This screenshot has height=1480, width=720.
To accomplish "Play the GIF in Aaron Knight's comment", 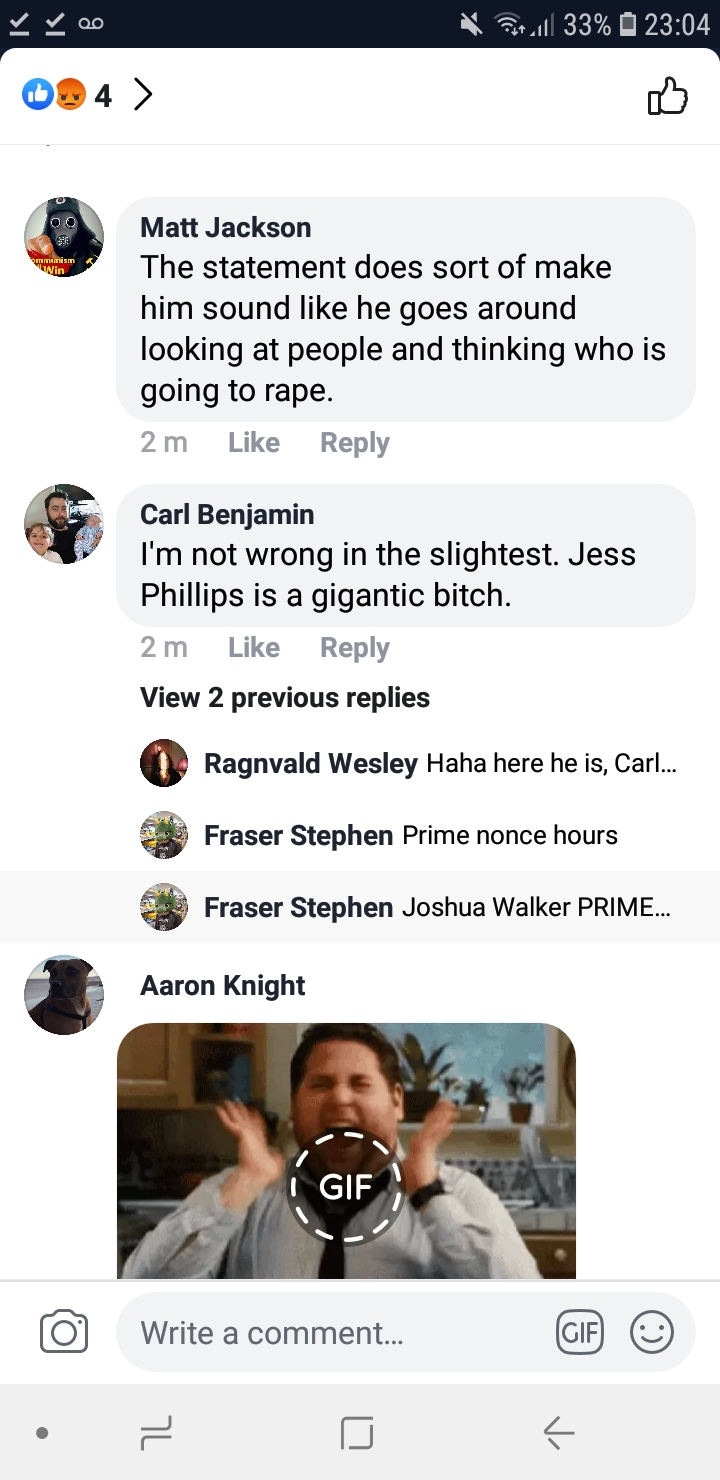I will tap(346, 1187).
